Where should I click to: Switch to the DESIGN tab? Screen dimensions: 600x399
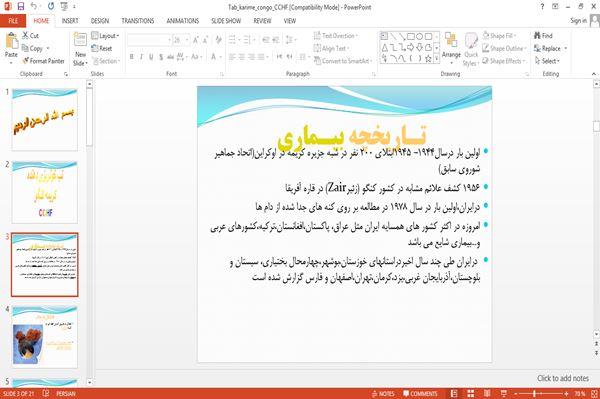[100, 21]
